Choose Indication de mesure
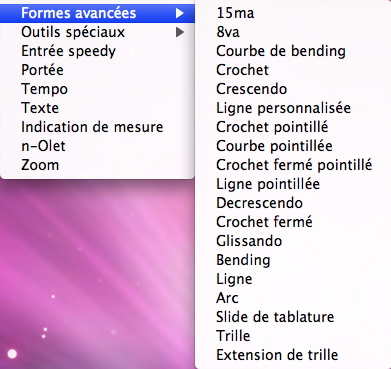 [x=97, y=127]
